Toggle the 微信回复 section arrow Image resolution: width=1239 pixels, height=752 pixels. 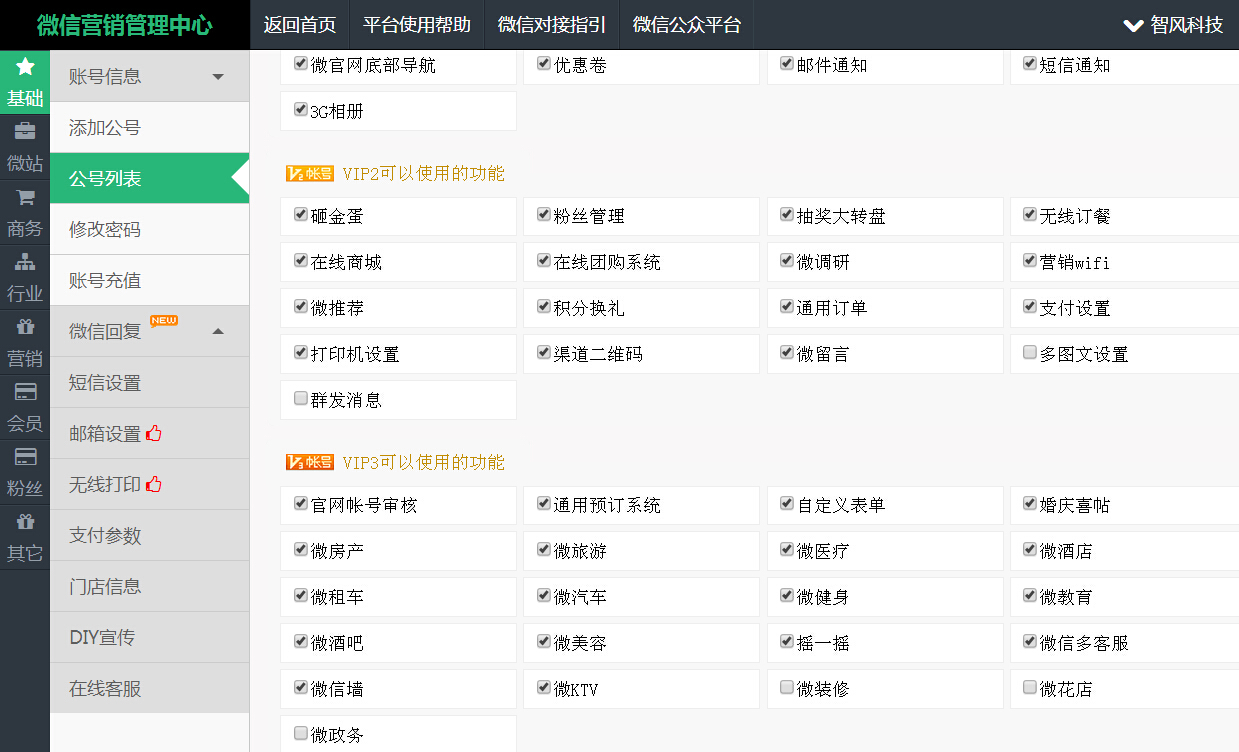click(218, 332)
